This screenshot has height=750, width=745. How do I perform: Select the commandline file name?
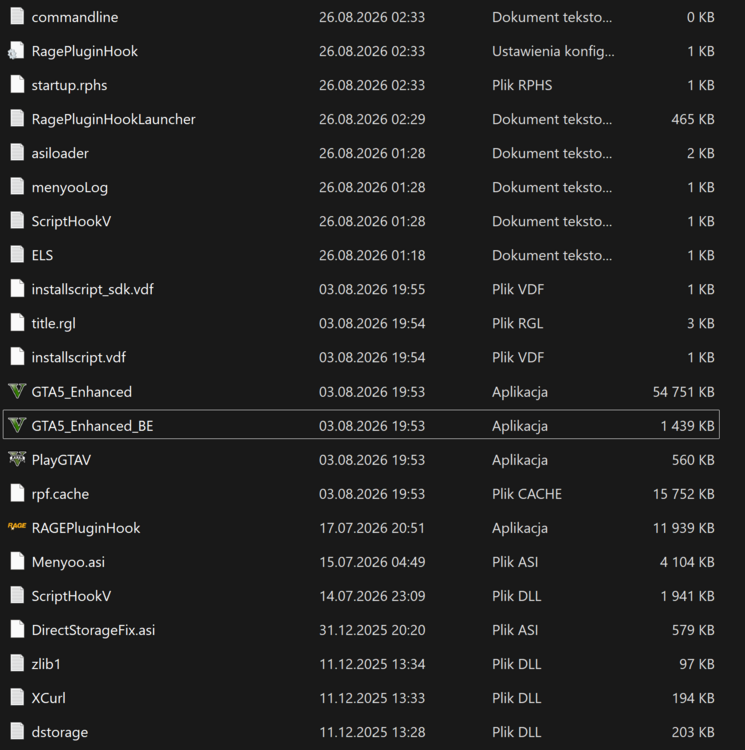pos(75,17)
